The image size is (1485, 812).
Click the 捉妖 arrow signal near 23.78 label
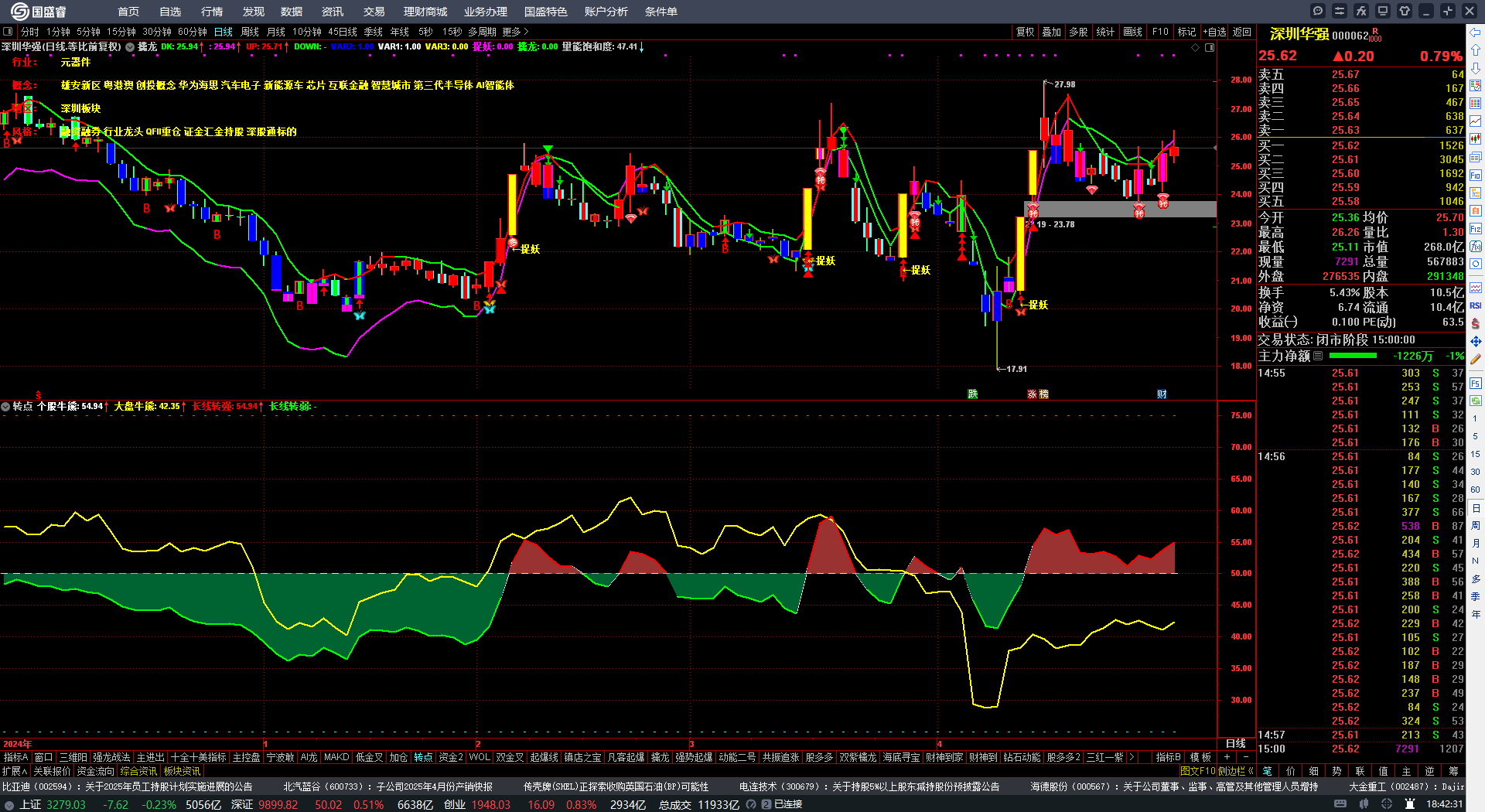pyautogui.click(x=1035, y=305)
